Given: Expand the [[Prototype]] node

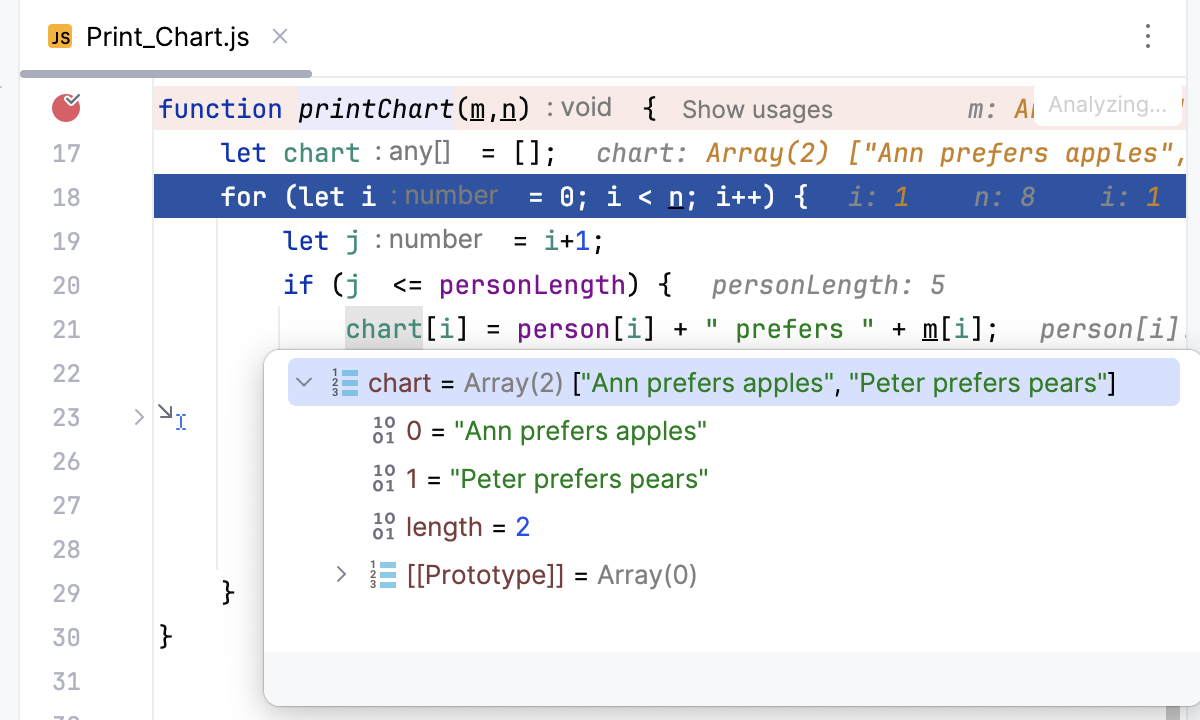Looking at the screenshot, I should tap(341, 574).
